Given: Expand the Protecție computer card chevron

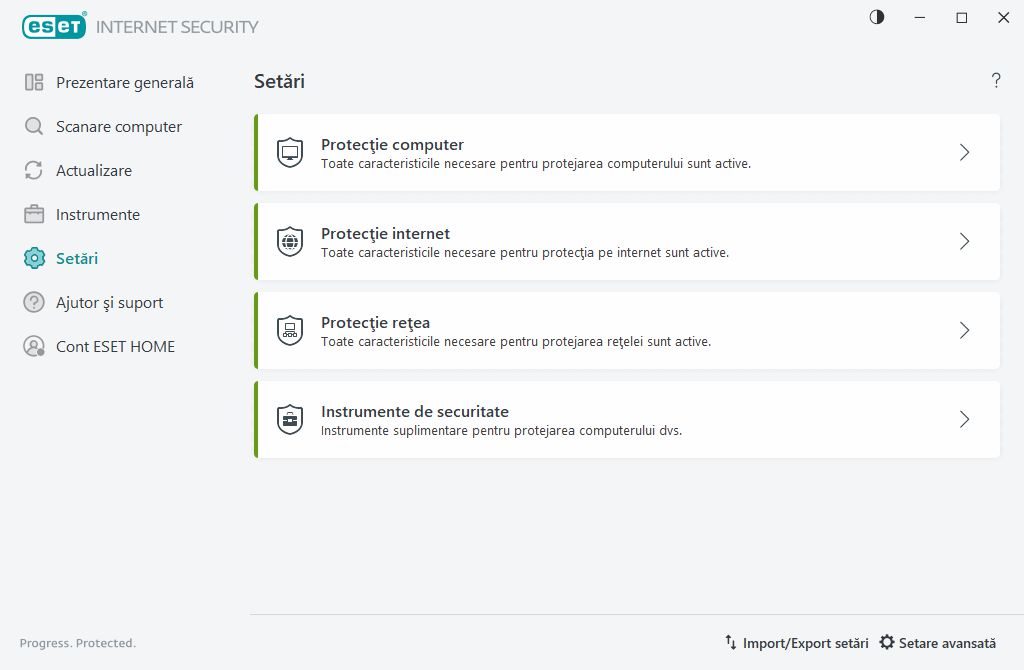Looking at the screenshot, I should (x=963, y=152).
